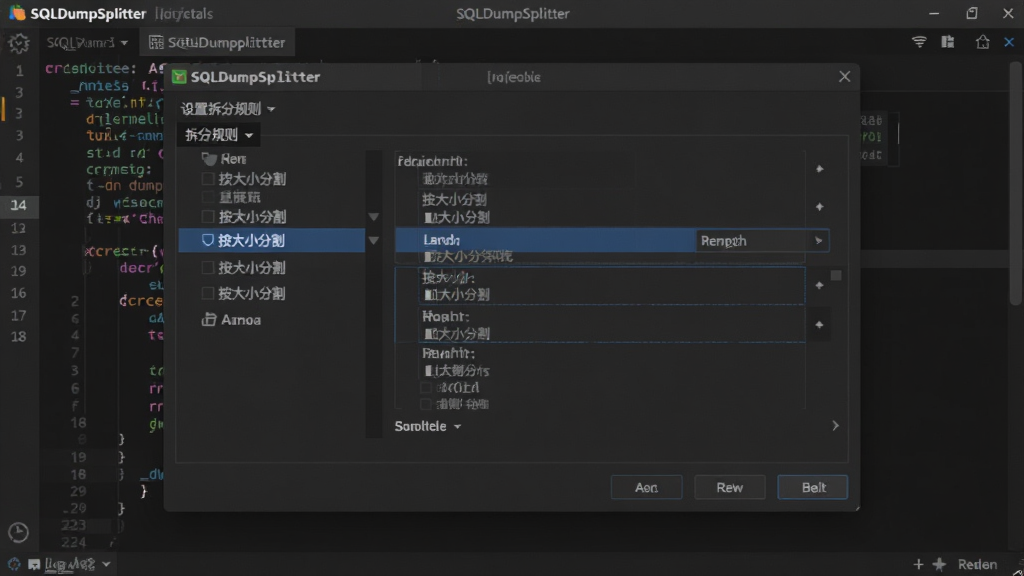Click the corner icon at bottom-right of window
The width and height of the screenshot is (1024, 576).
(1017, 570)
